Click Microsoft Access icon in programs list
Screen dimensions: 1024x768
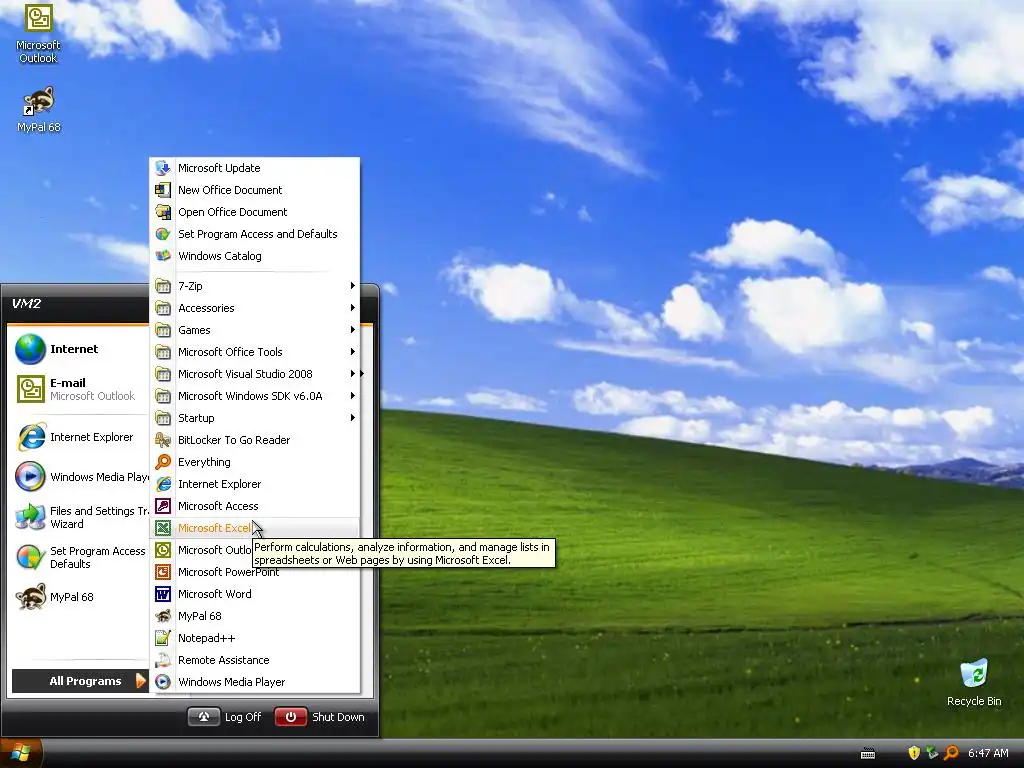click(163, 506)
